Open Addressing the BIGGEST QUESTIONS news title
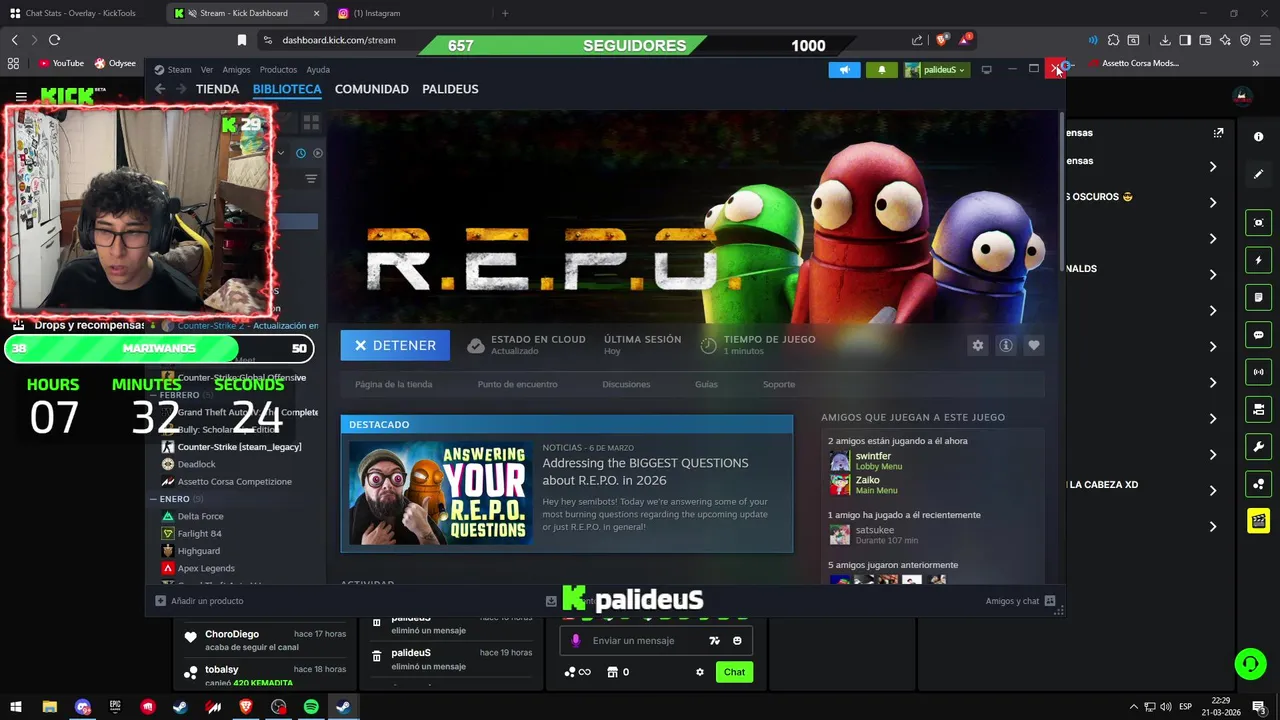 [x=645, y=471]
